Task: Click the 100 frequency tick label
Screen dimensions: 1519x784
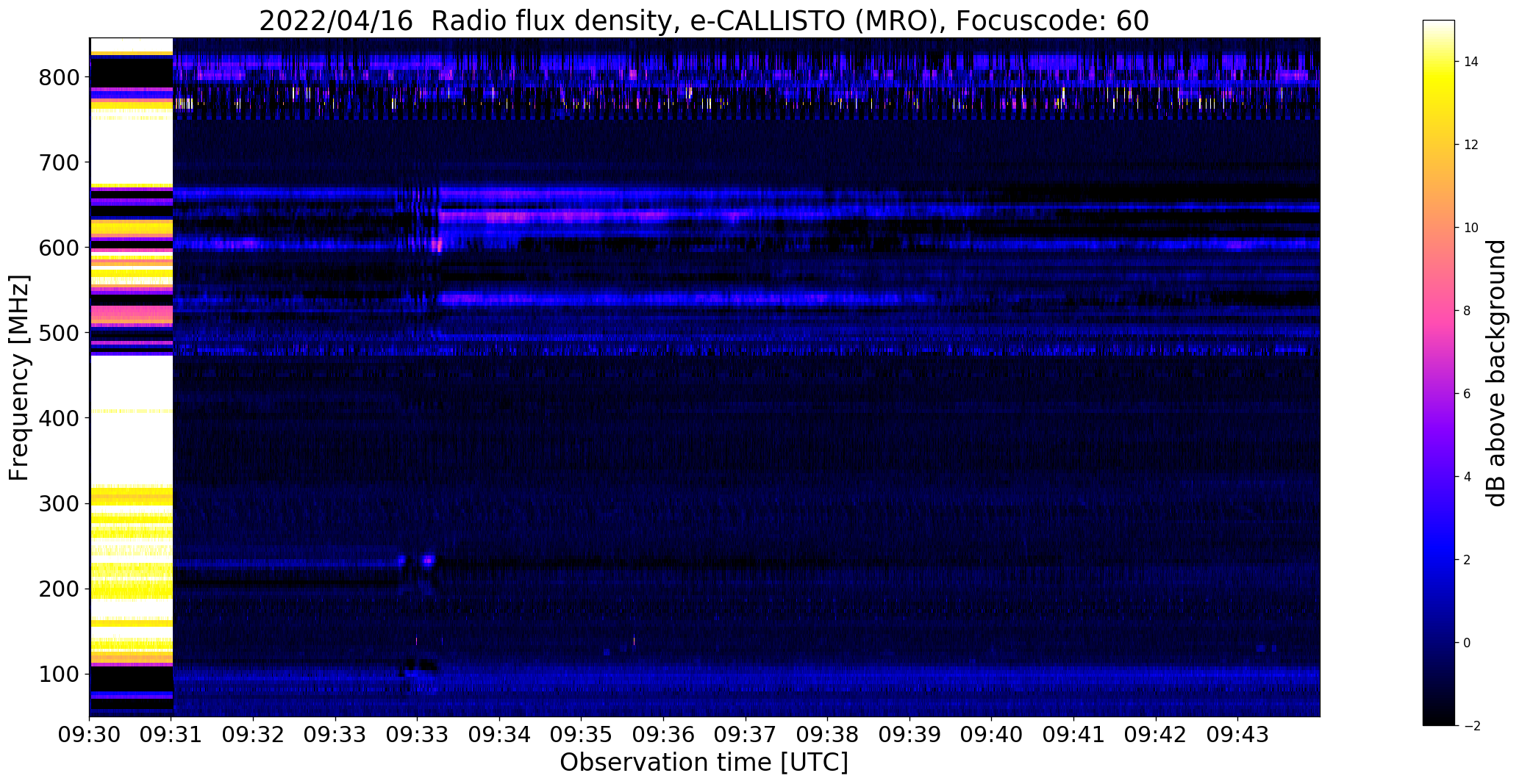Action: tap(59, 675)
